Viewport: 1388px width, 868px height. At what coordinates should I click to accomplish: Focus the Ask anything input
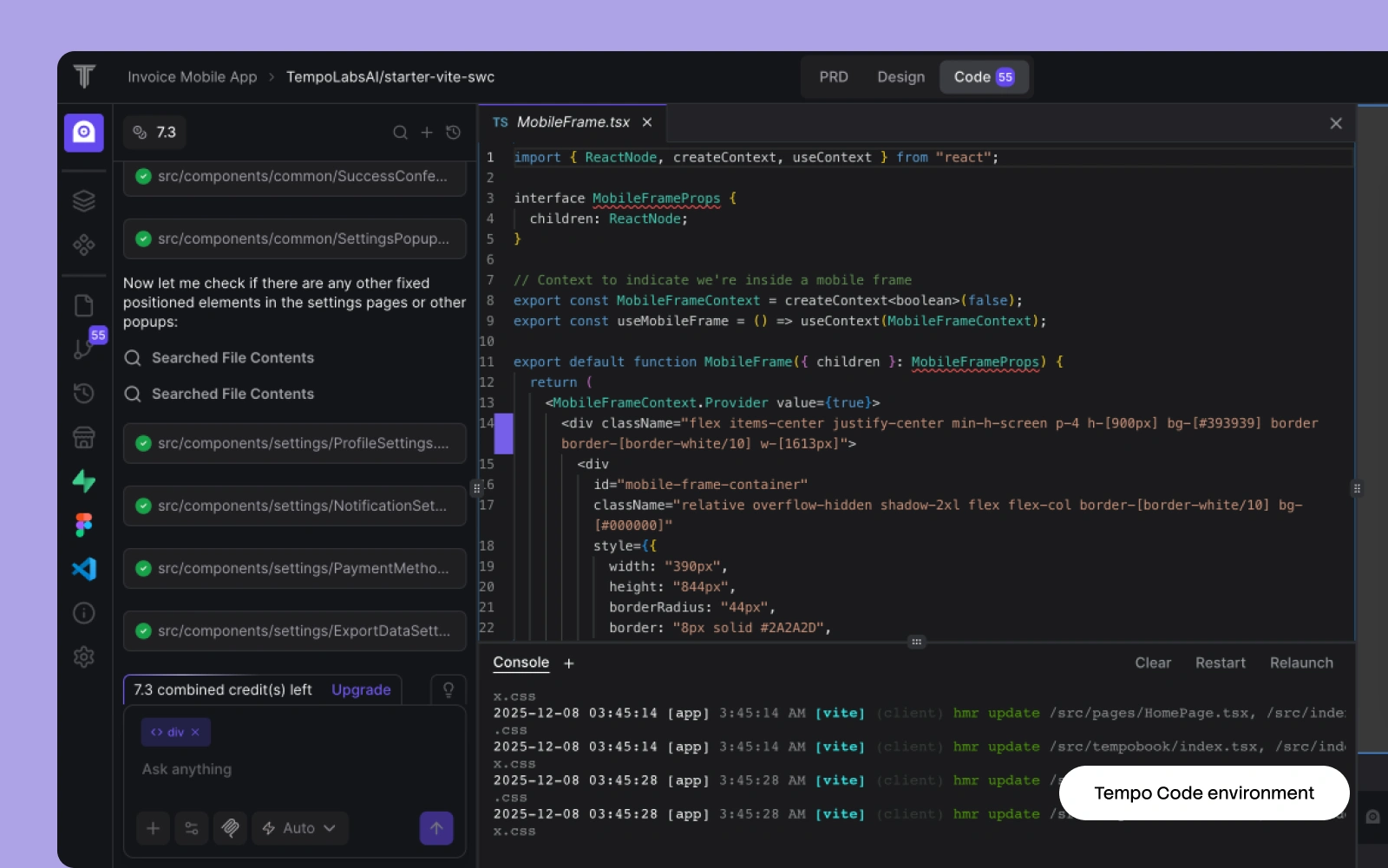click(x=295, y=769)
